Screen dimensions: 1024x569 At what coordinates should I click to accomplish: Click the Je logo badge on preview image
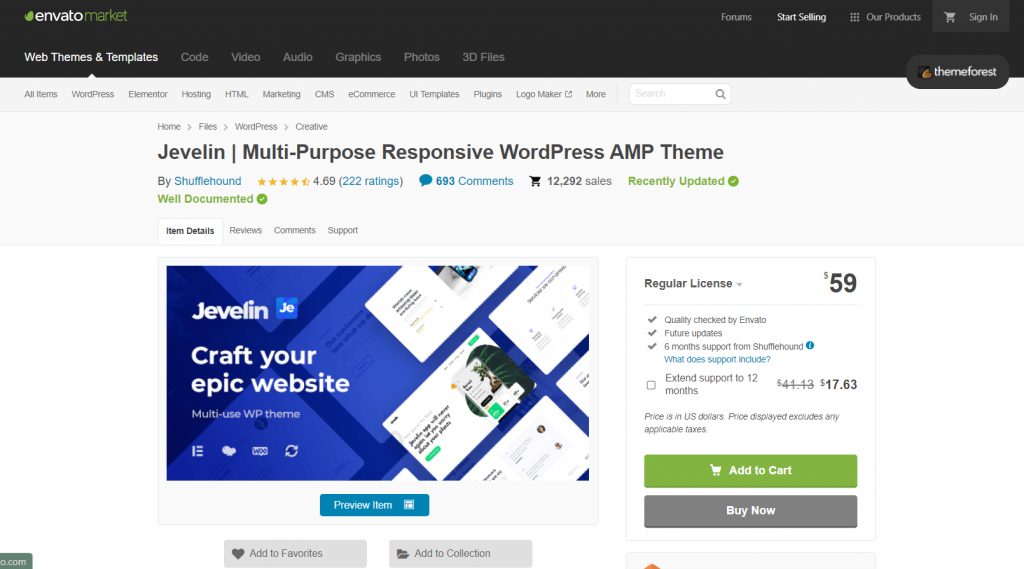click(287, 308)
